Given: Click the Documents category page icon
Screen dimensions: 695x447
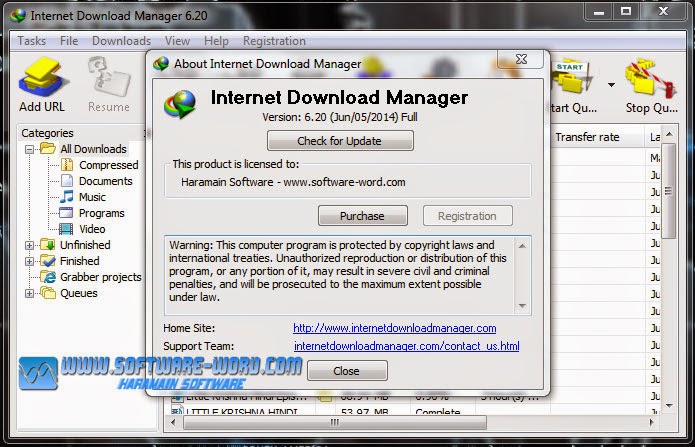Looking at the screenshot, I should coord(66,181).
